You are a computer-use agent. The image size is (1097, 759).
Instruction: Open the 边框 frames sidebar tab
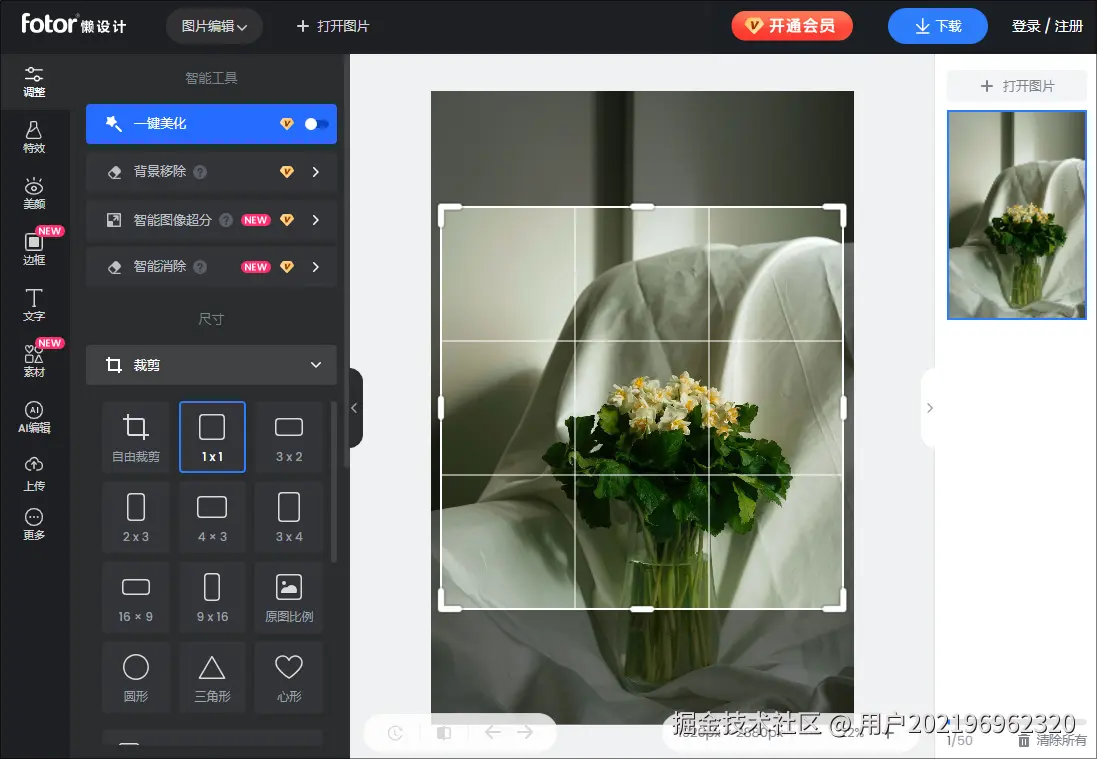[x=34, y=250]
